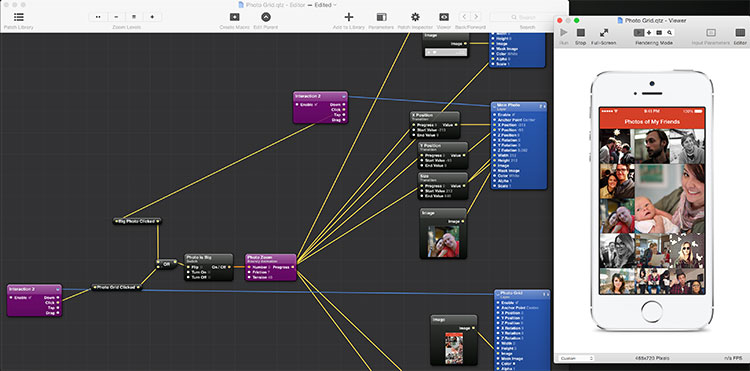Screen dimensions: 750x371
Task: Select the first Rendering Mode play-frame segment
Action: 639,33
